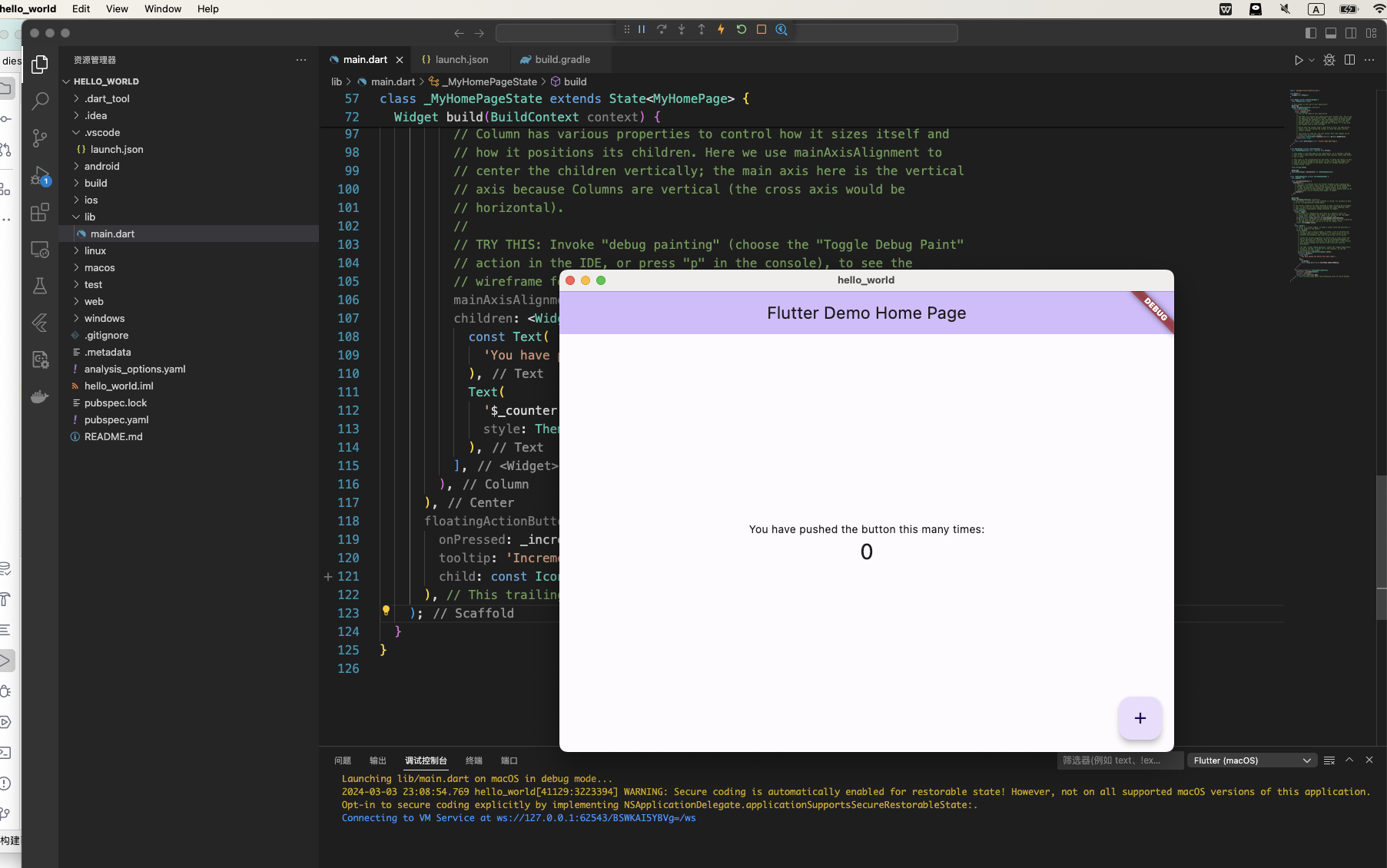Open the Source Control view

pyautogui.click(x=40, y=138)
